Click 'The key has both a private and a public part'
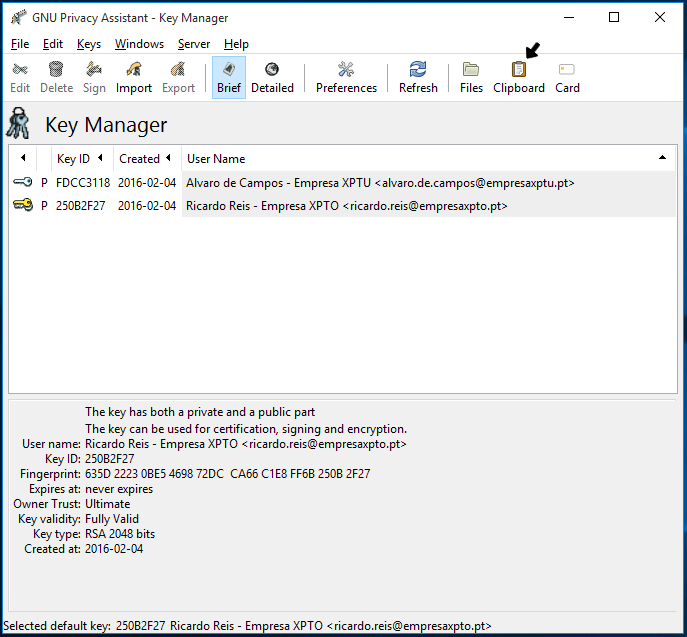 (x=200, y=412)
